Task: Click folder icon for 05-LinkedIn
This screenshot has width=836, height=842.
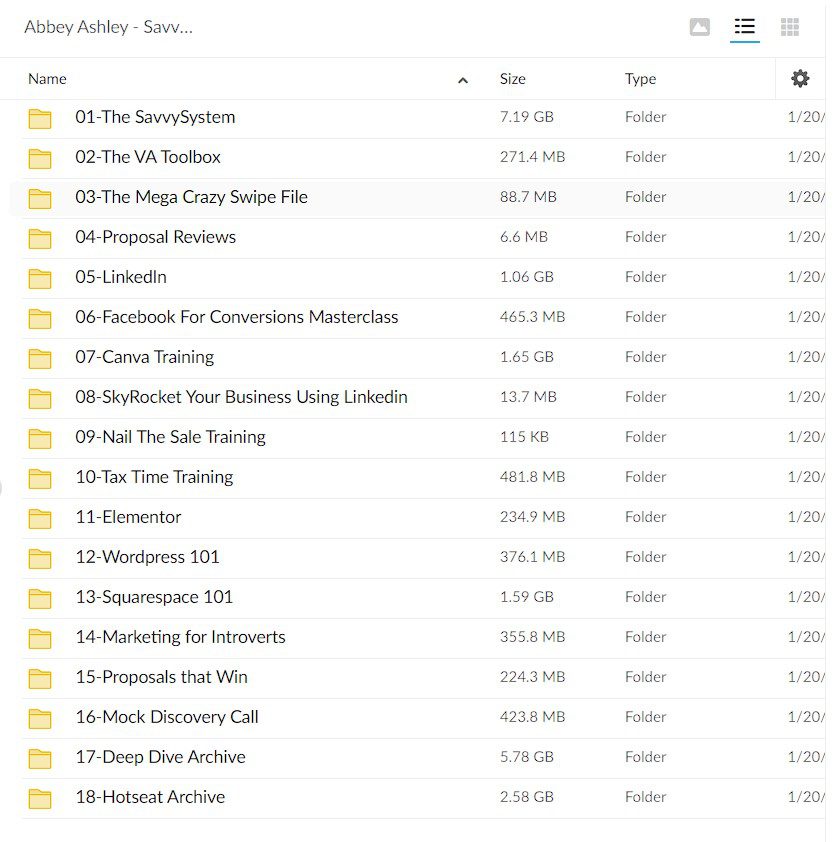Action: [x=40, y=278]
